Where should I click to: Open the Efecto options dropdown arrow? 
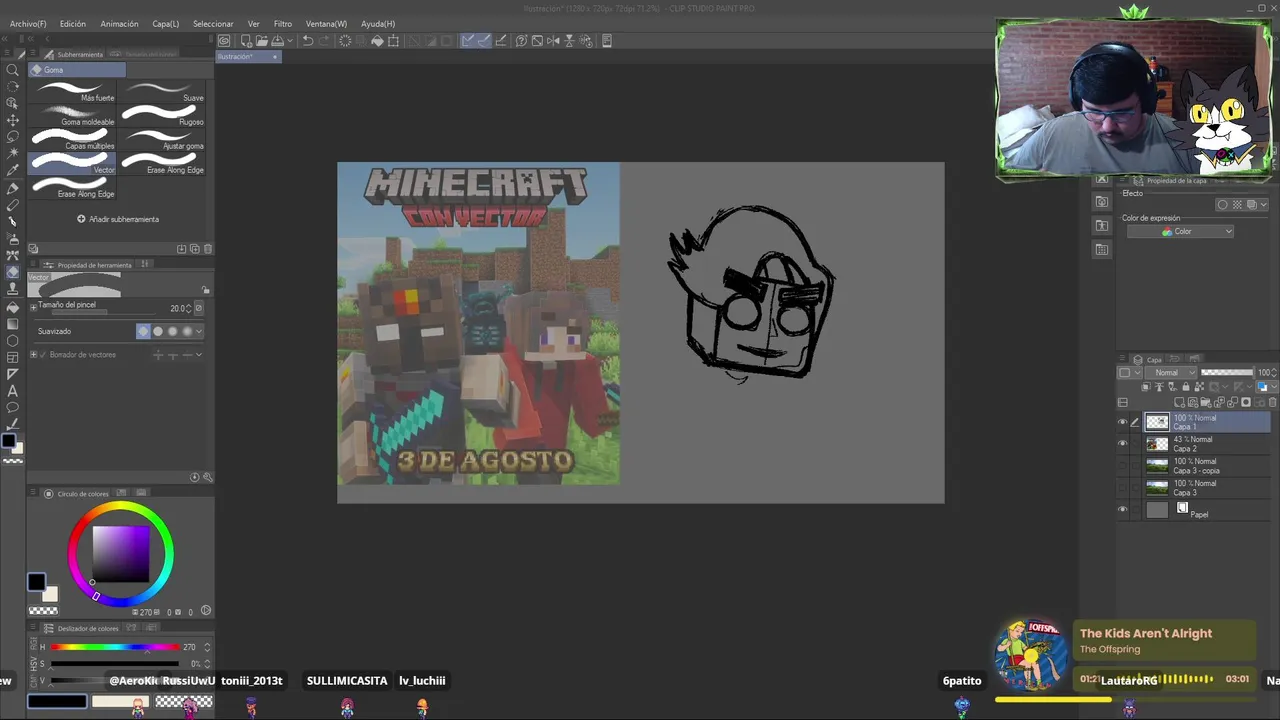coord(1263,205)
